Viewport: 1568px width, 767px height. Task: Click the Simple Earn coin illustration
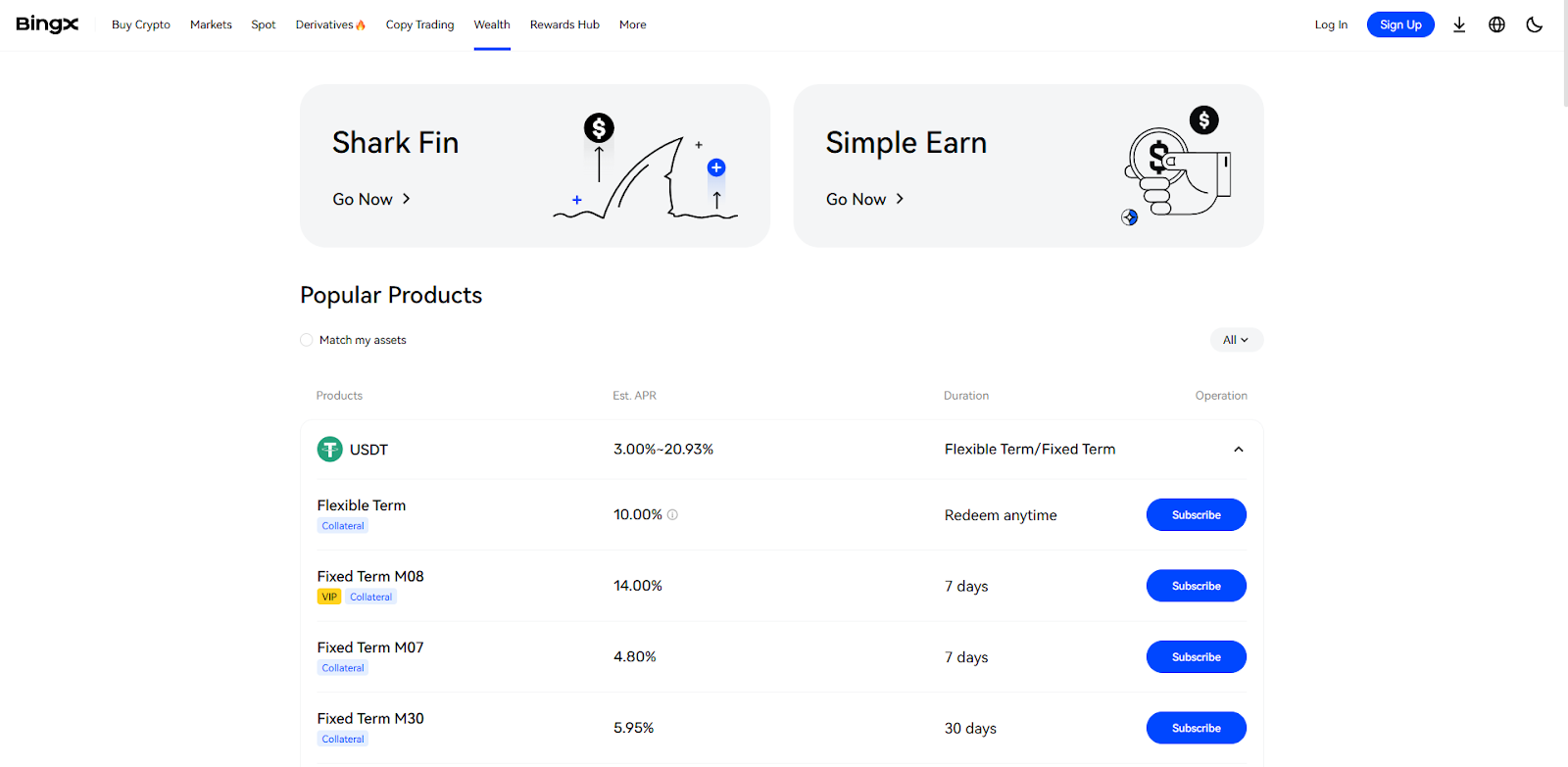pos(1174,166)
